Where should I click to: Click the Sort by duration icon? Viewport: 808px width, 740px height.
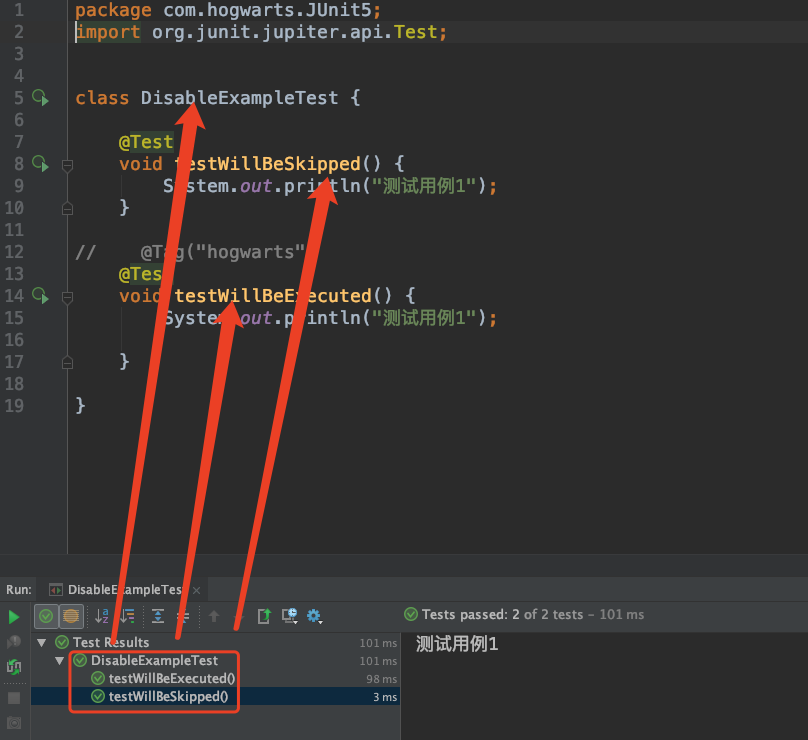[127, 617]
